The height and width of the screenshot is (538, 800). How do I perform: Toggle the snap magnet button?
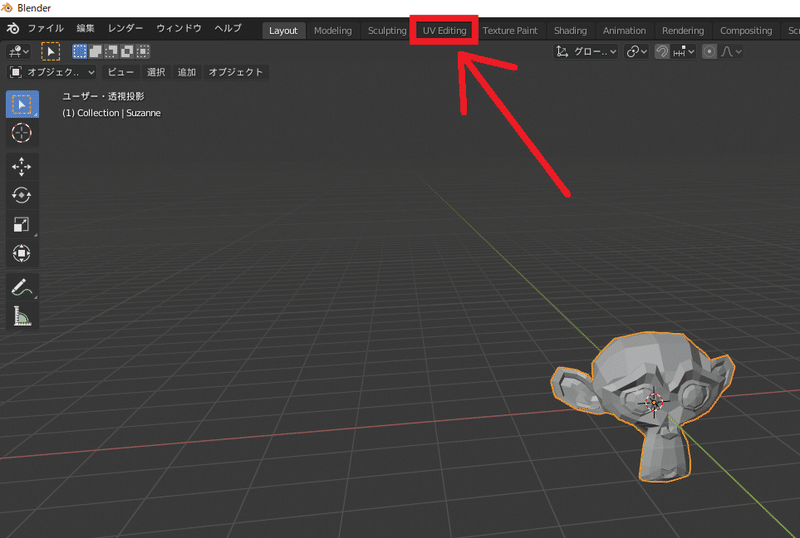(x=662, y=52)
